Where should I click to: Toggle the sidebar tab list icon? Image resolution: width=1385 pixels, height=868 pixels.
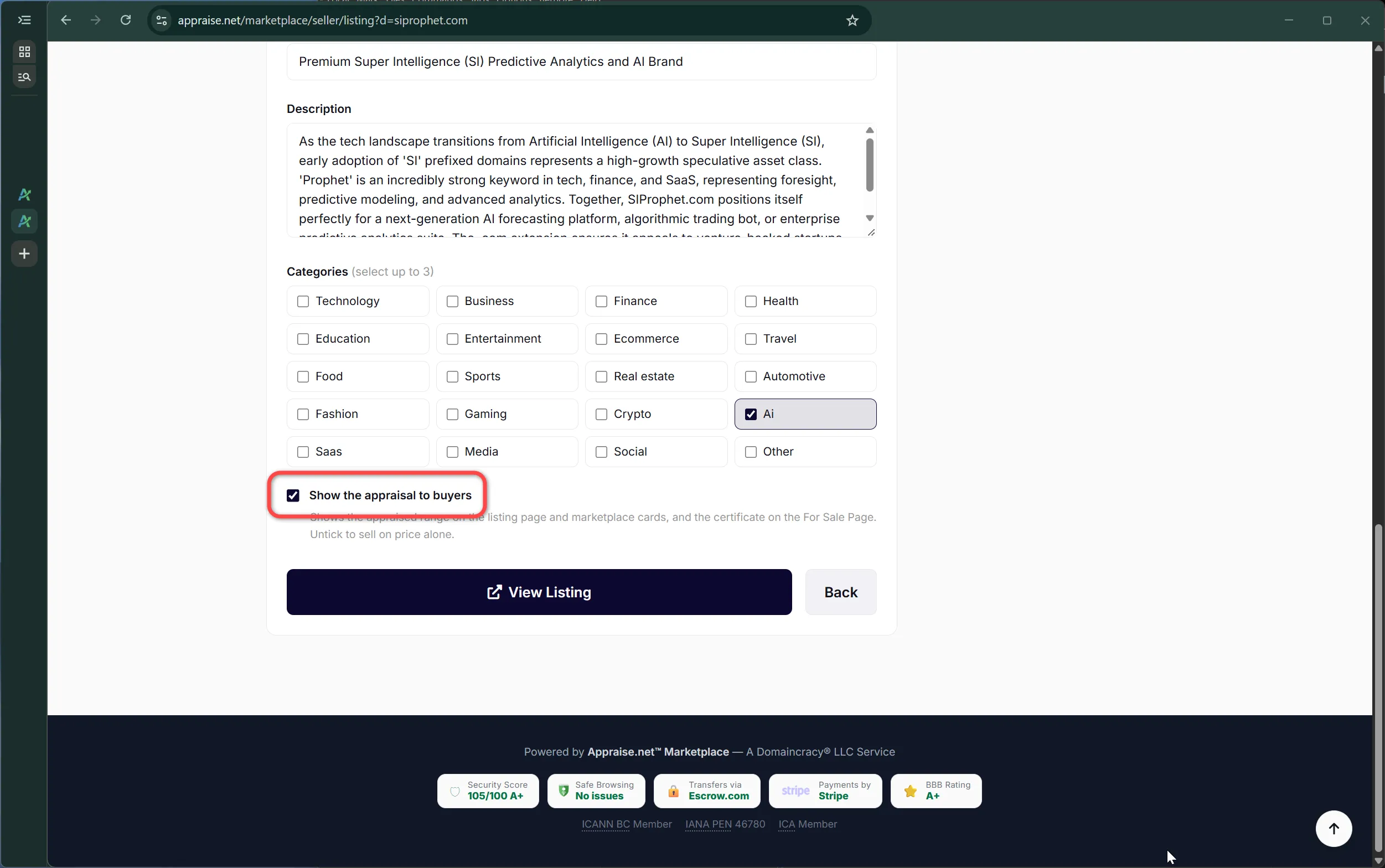point(24,20)
